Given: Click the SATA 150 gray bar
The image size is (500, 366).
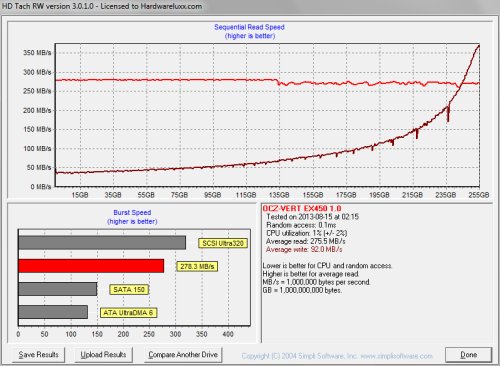Looking at the screenshot, I should (58, 289).
